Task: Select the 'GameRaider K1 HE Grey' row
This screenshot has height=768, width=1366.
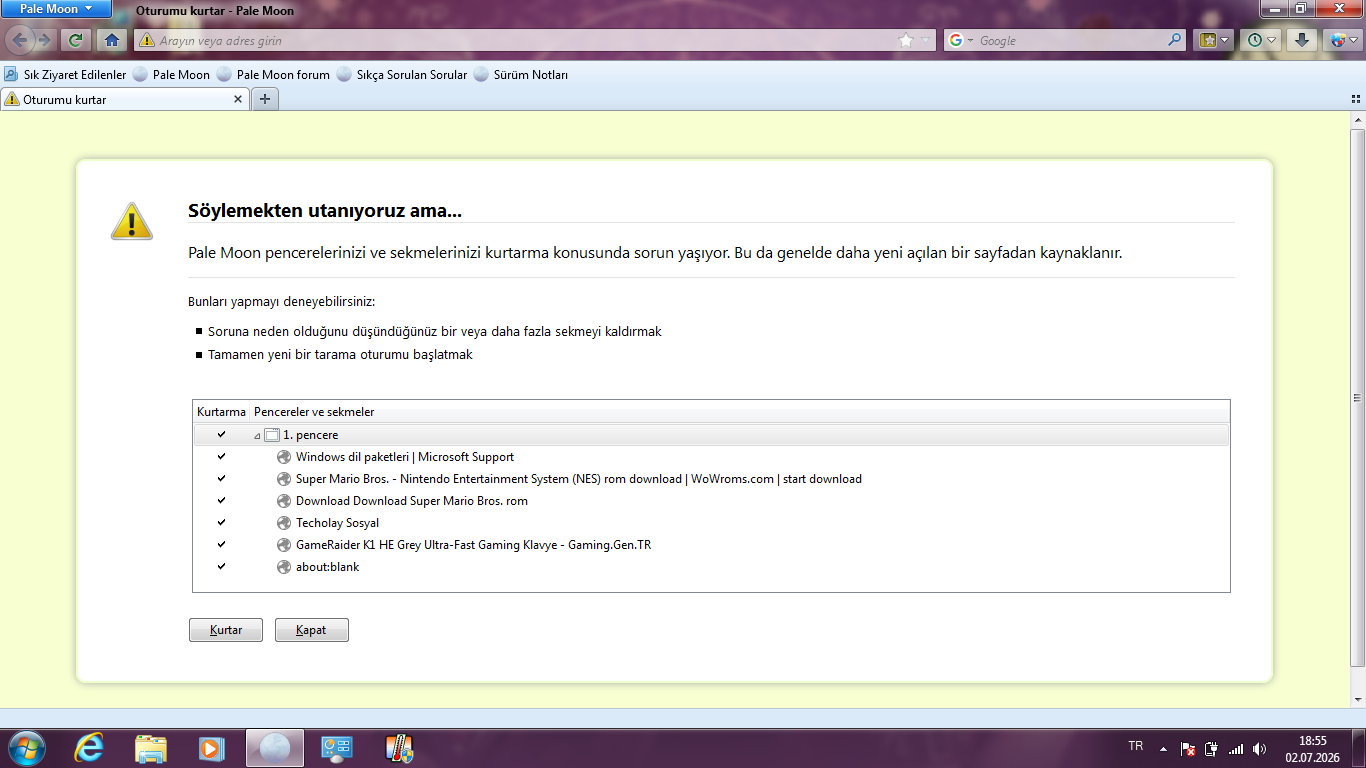Action: tap(711, 545)
